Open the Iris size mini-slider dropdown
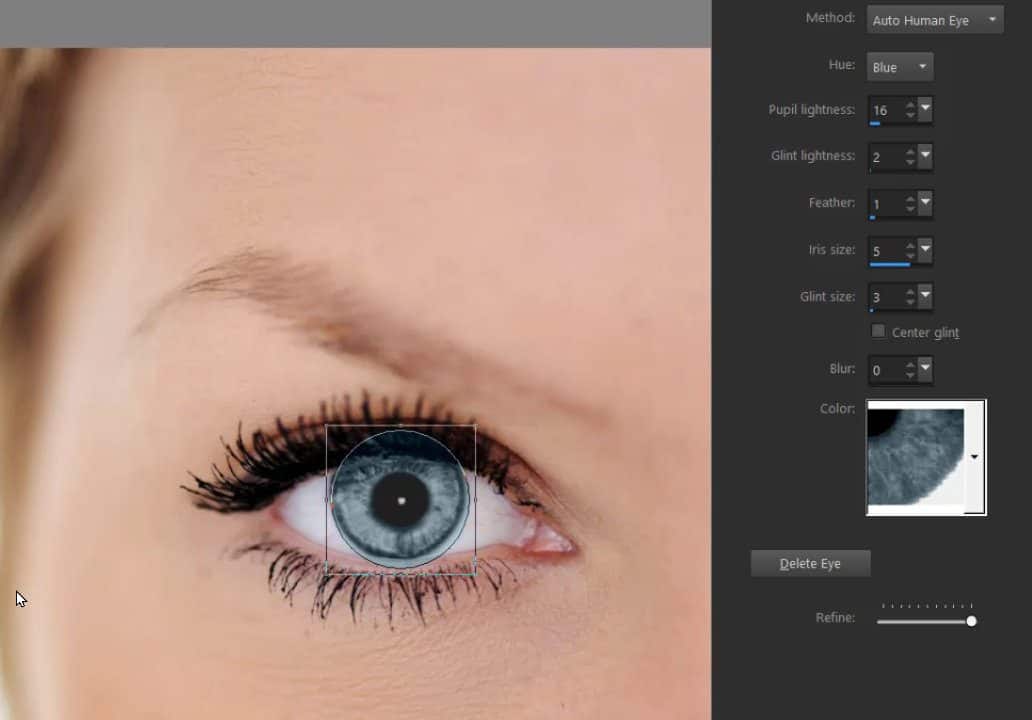This screenshot has width=1032, height=720. point(924,251)
